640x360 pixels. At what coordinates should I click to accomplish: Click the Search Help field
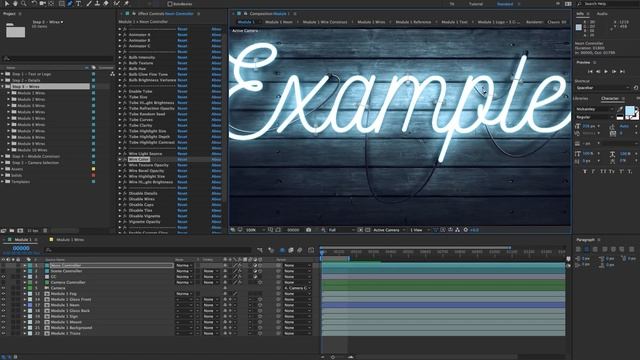point(609,4)
